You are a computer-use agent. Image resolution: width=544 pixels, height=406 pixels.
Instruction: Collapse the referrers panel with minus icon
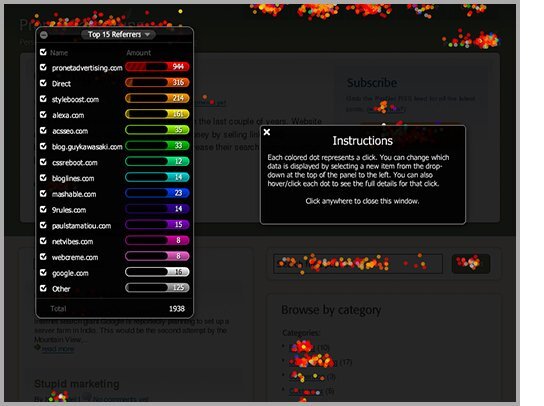click(44, 35)
